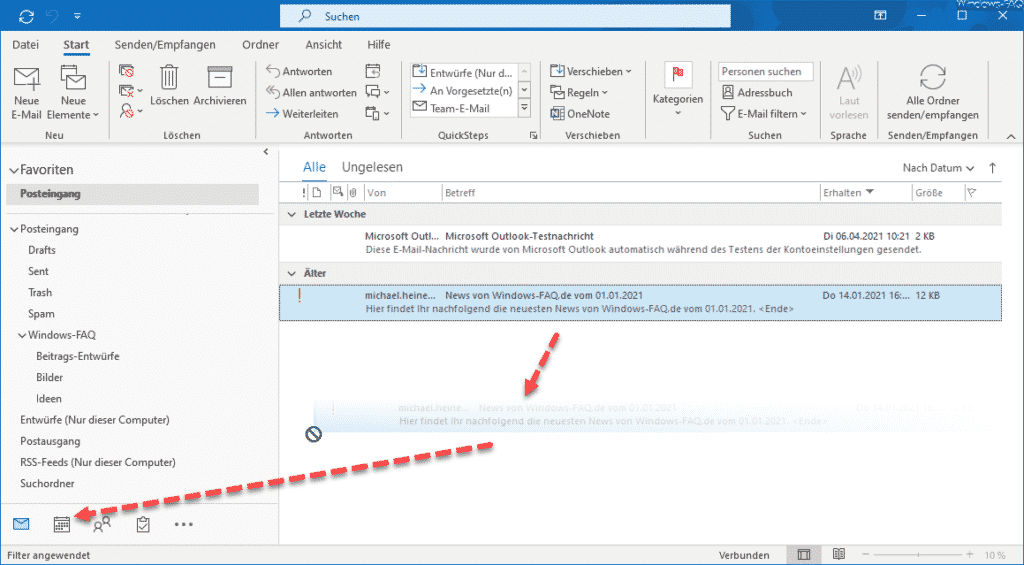This screenshot has width=1024, height=565.
Task: Click the reply with meeting icon
Action: click(x=372, y=71)
